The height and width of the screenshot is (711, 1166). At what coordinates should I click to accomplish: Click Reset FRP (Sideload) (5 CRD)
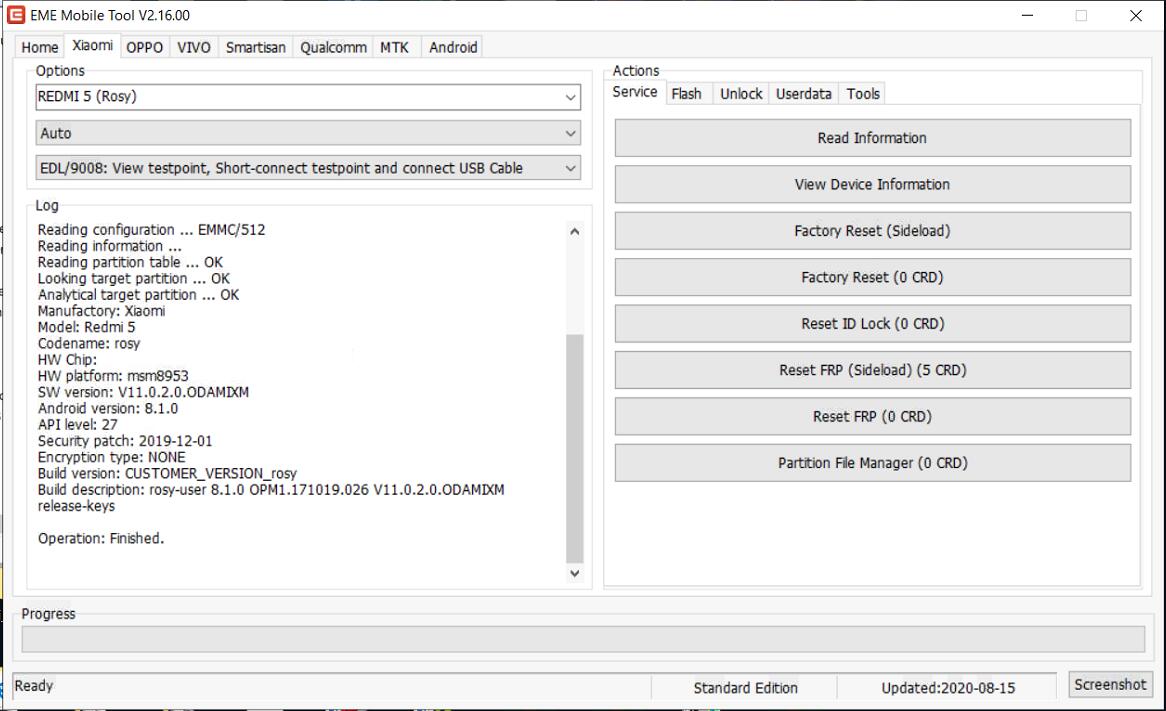(872, 370)
